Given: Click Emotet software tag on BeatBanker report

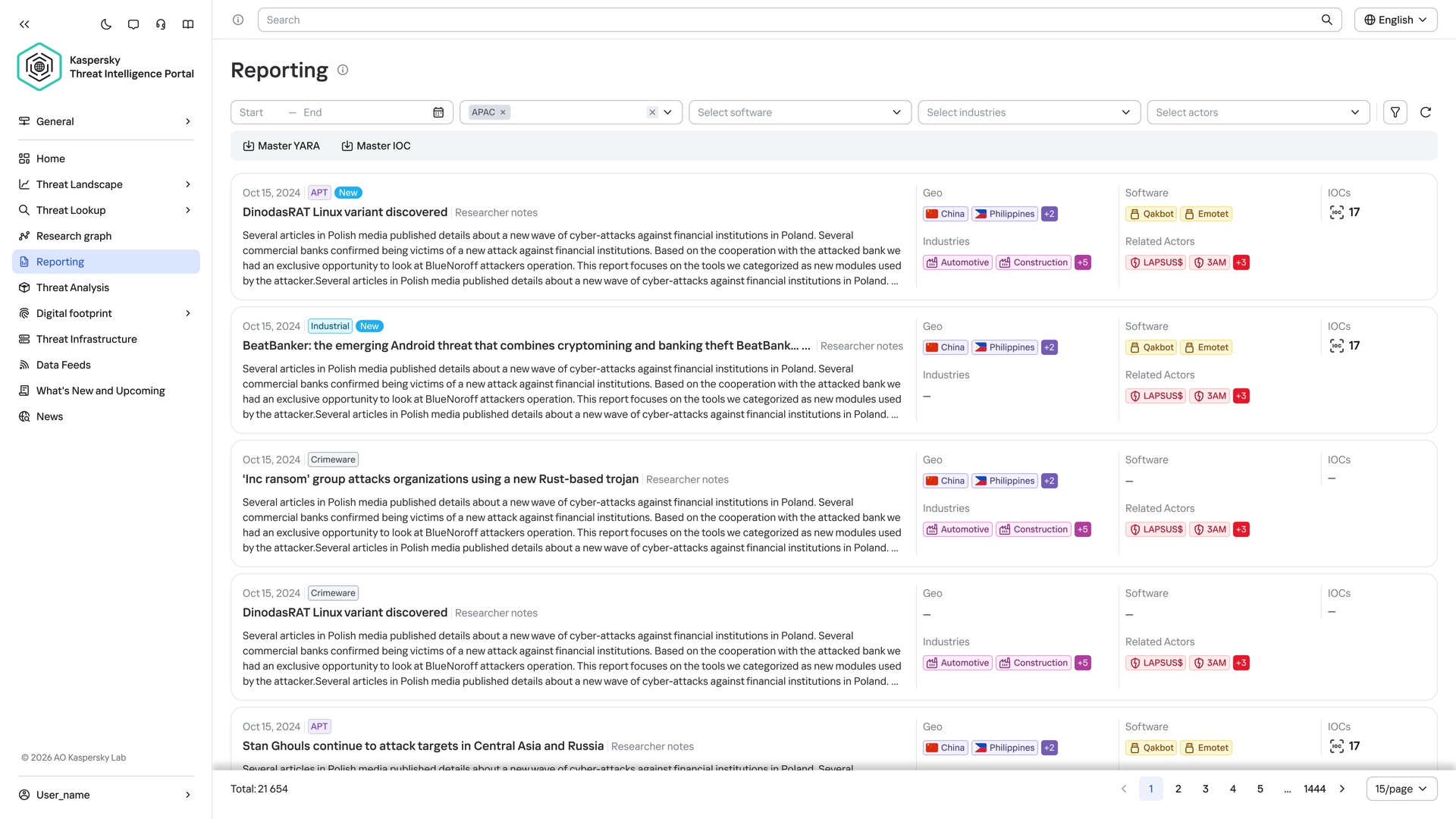Looking at the screenshot, I should pyautogui.click(x=1207, y=347).
